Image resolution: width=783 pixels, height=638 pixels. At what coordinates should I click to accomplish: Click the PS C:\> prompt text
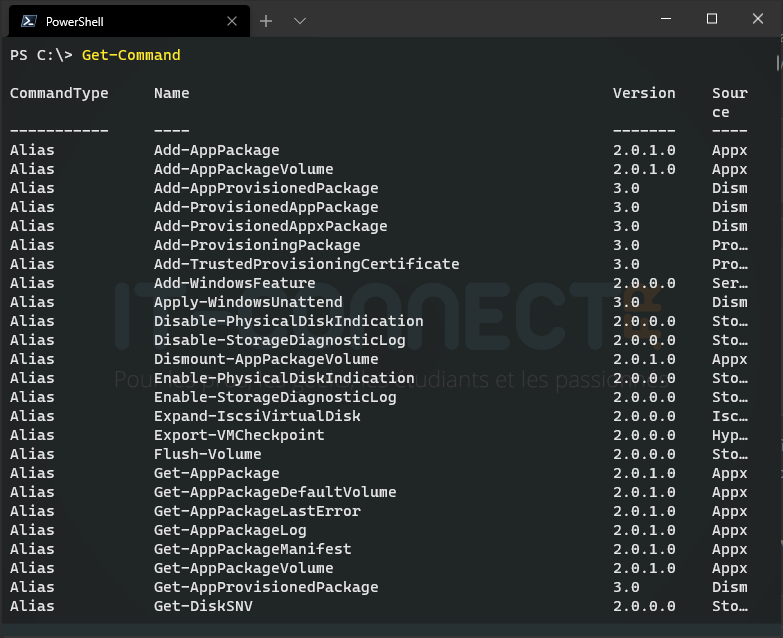41,55
